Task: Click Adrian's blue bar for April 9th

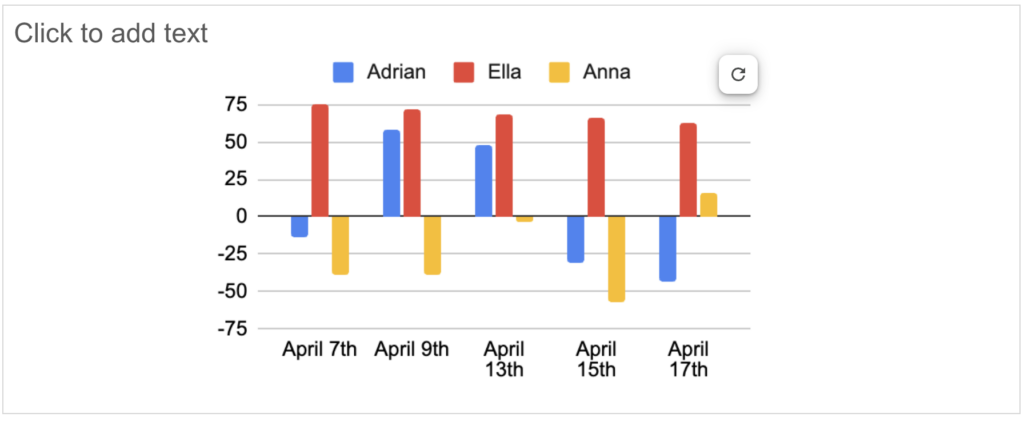Action: 391,173
